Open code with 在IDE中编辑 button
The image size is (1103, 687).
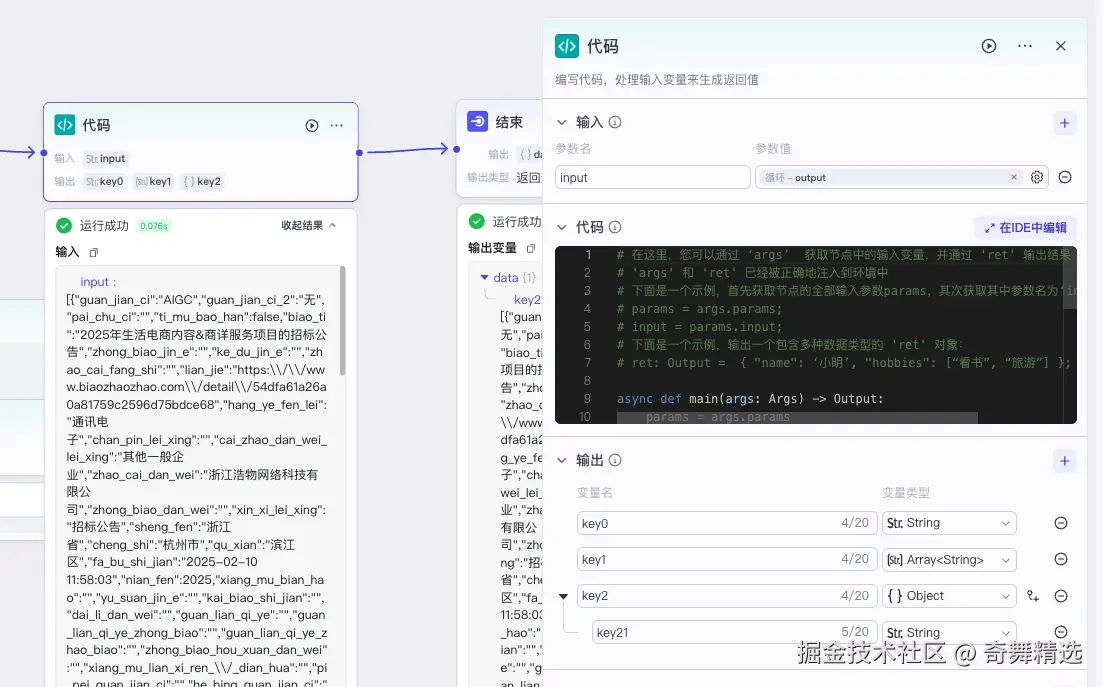[x=1026, y=228]
